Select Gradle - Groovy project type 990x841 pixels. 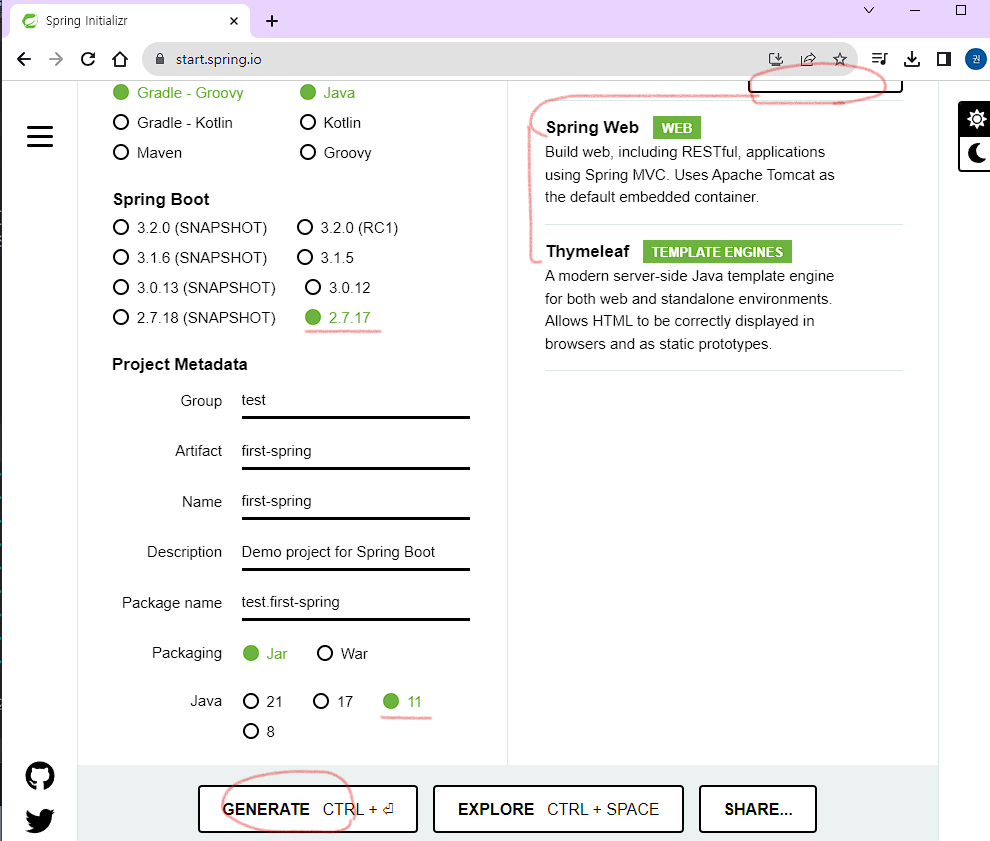click(x=178, y=93)
